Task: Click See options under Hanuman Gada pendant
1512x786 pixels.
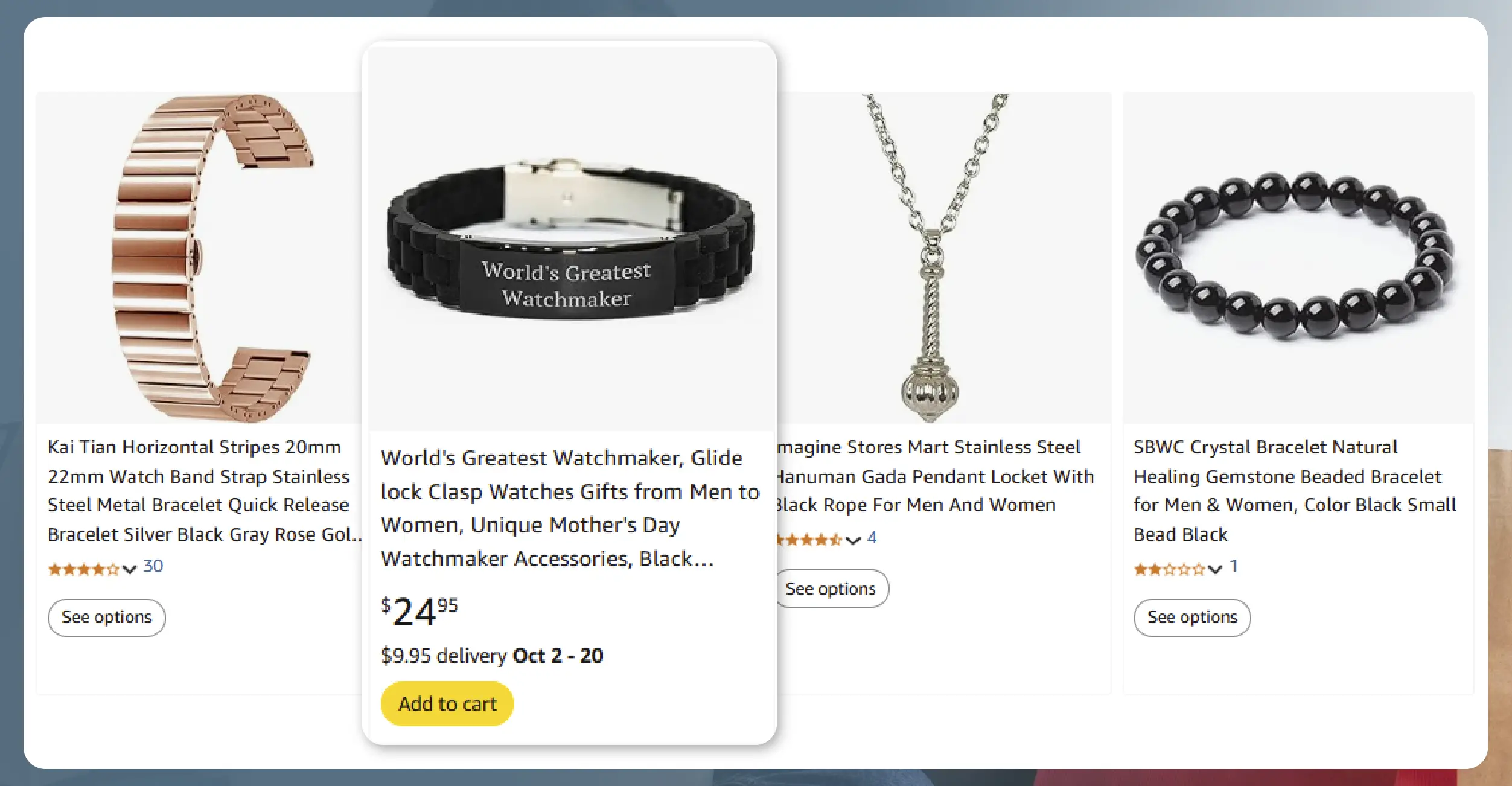Action: pos(831,589)
